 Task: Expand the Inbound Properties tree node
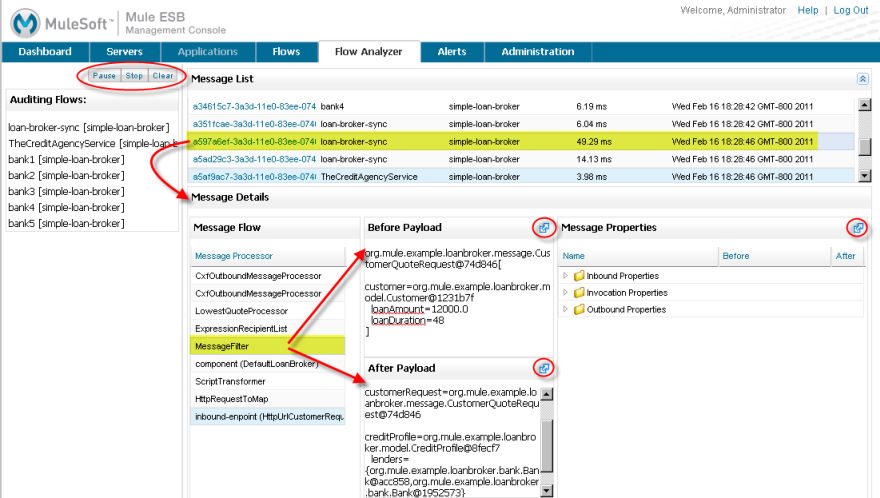click(x=565, y=276)
